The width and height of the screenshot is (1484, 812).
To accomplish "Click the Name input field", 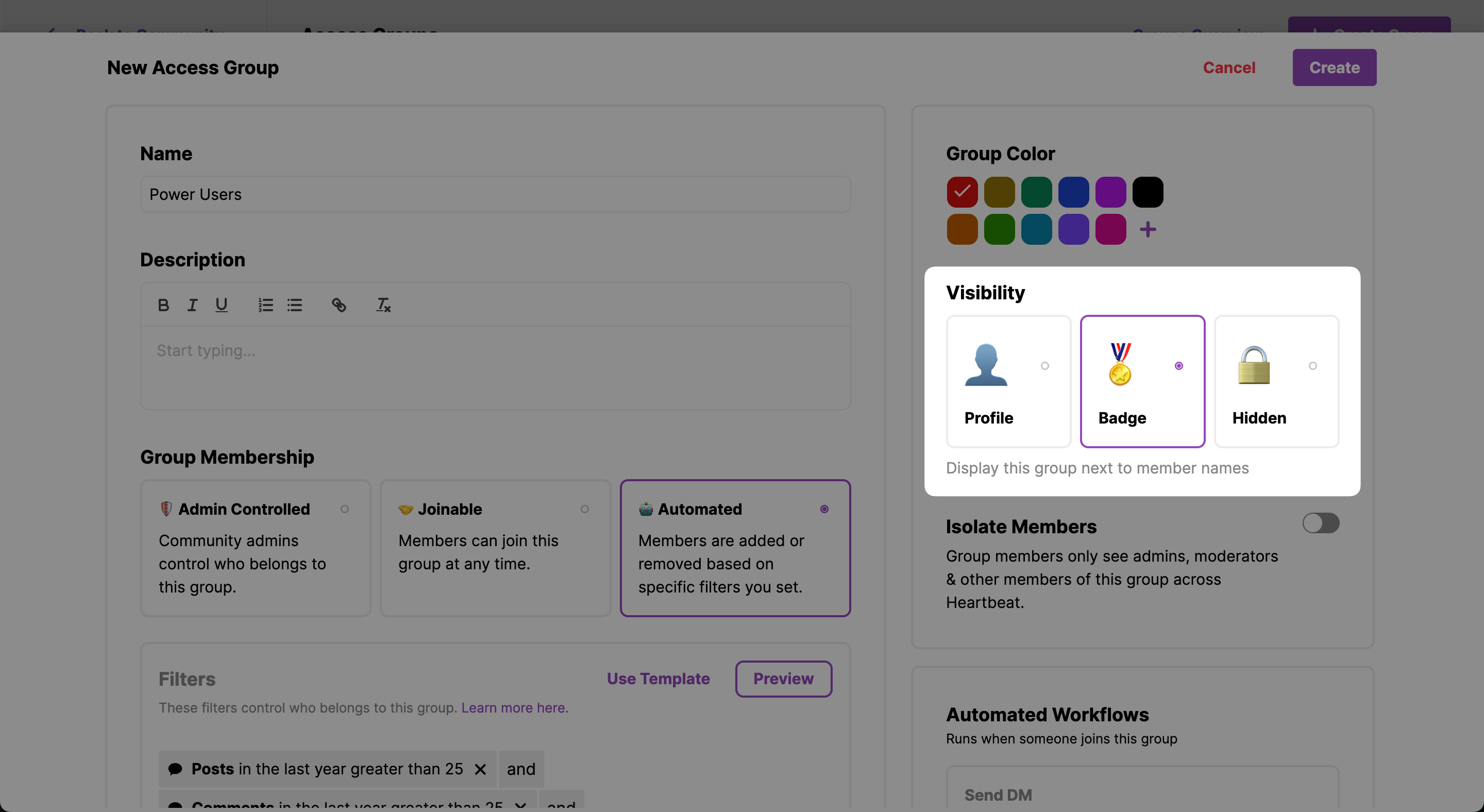I will [x=495, y=195].
